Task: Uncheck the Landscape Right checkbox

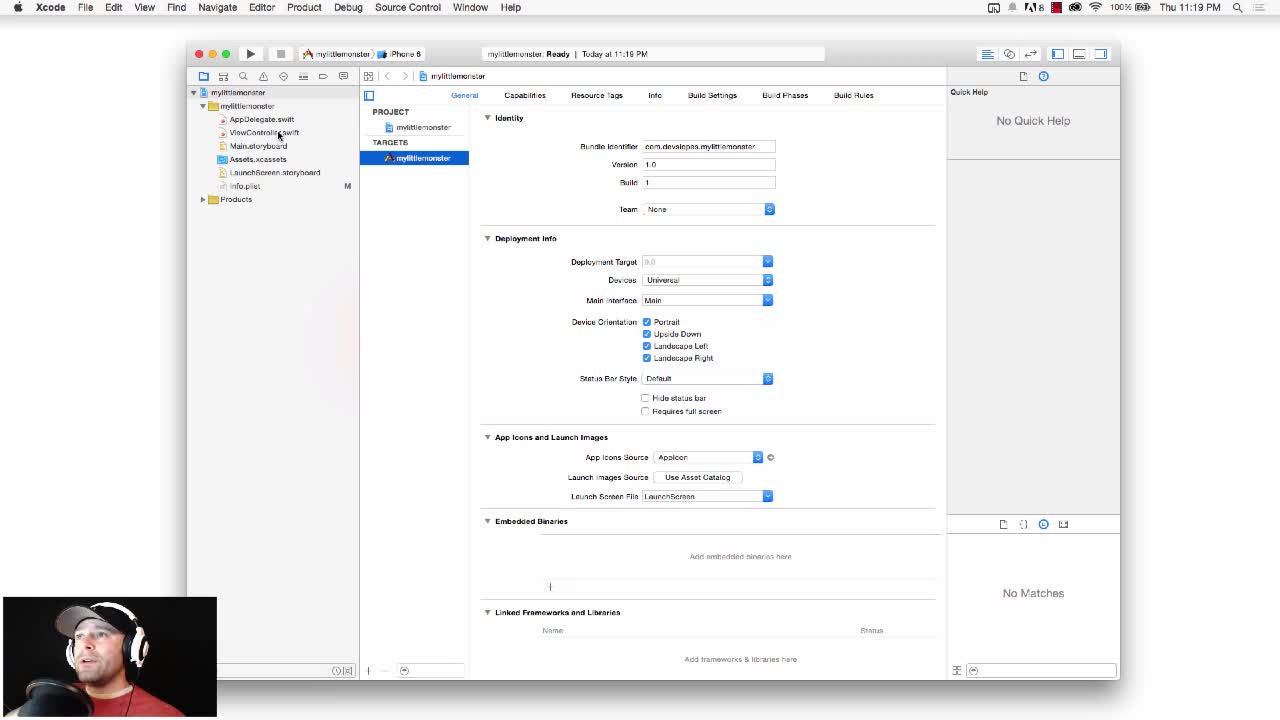Action: pyautogui.click(x=647, y=358)
